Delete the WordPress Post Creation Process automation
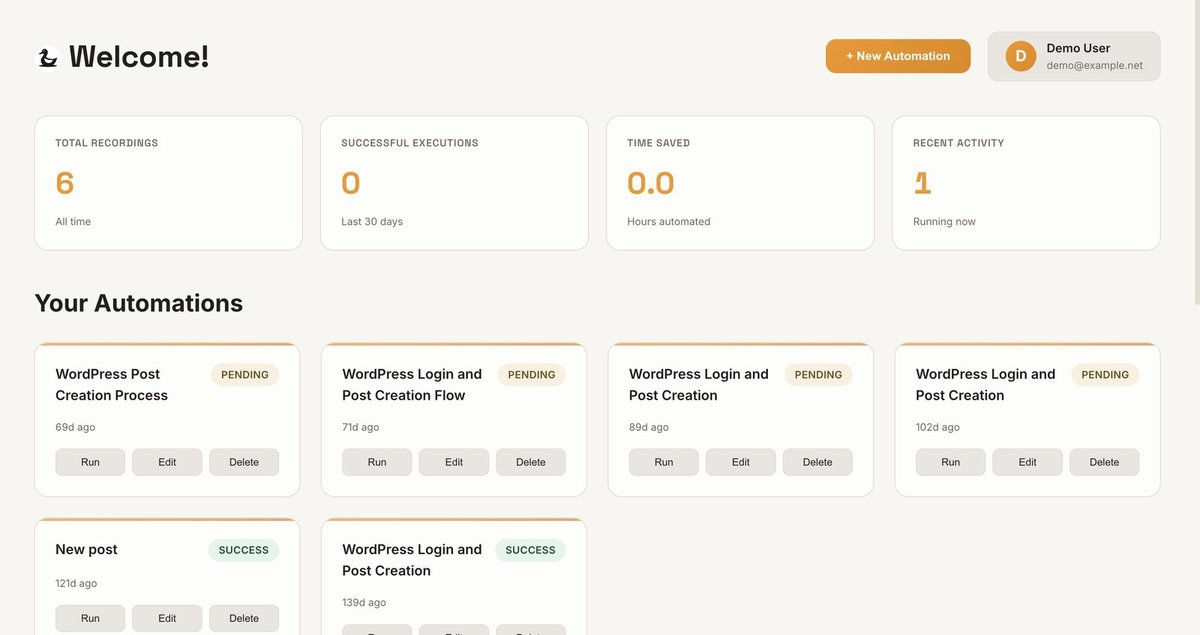 244,462
